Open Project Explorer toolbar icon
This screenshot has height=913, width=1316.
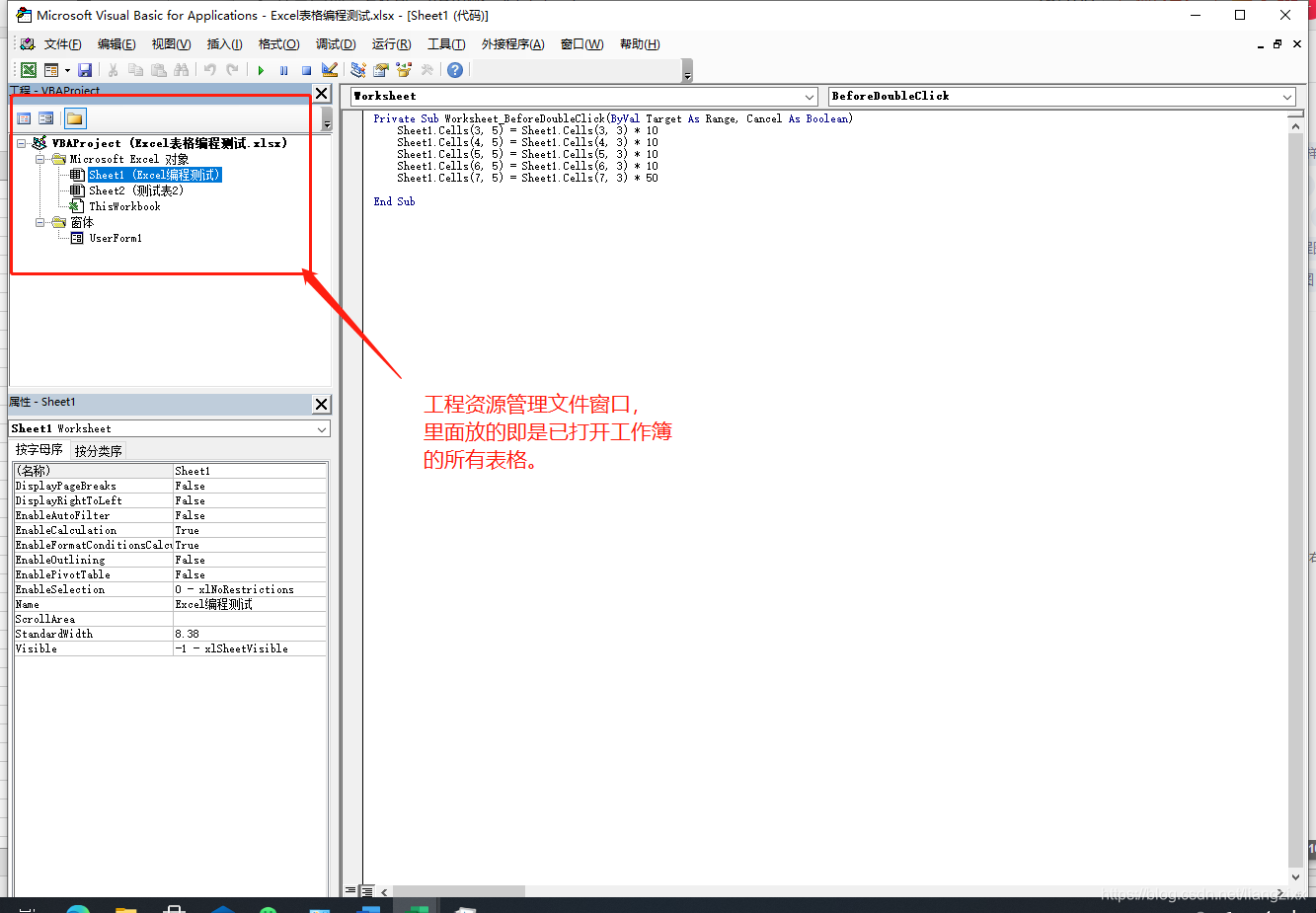point(357,70)
